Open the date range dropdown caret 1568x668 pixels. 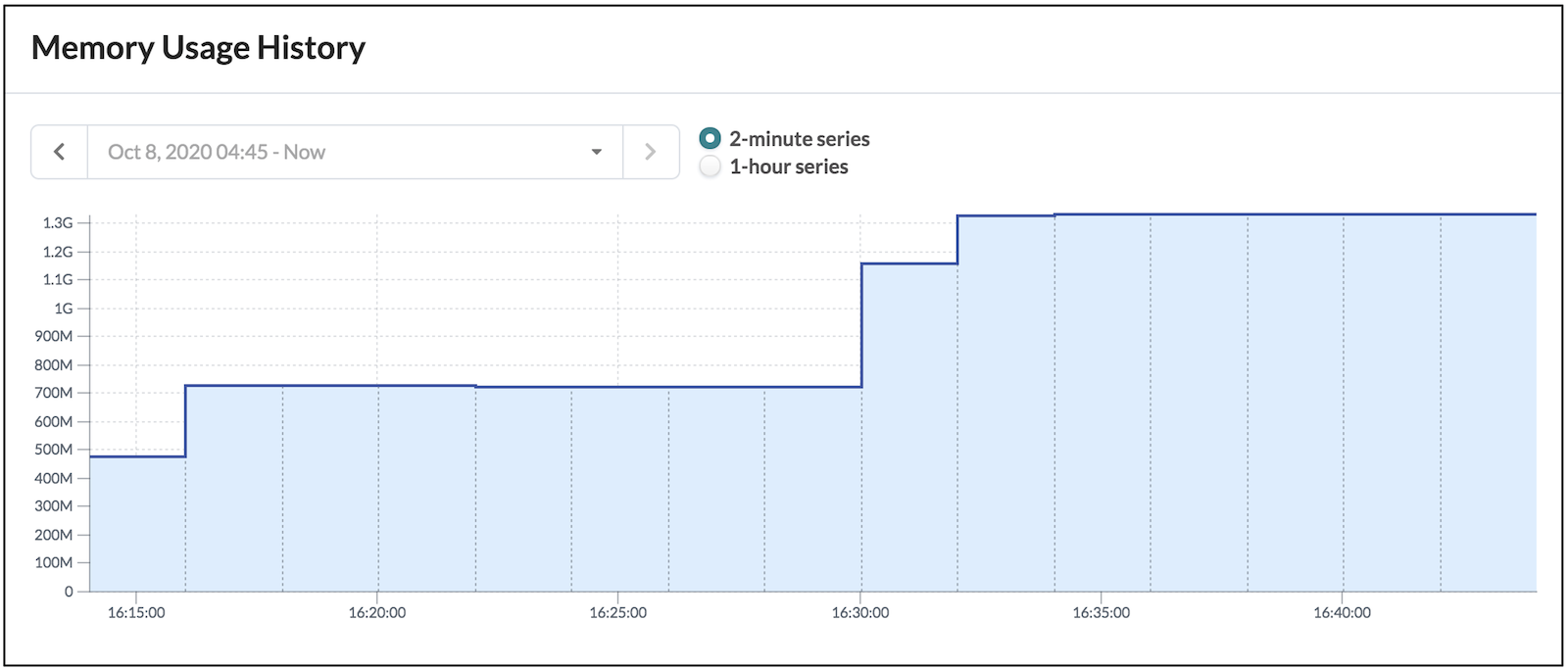596,152
